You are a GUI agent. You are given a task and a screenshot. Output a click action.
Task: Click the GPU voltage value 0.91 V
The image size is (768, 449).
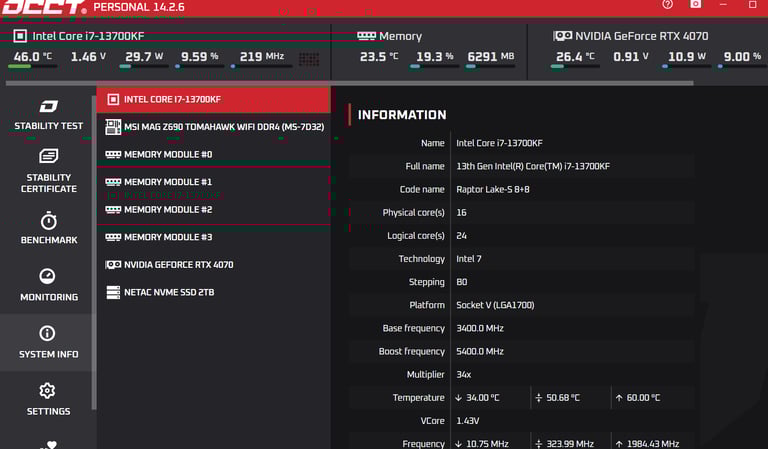pos(631,57)
